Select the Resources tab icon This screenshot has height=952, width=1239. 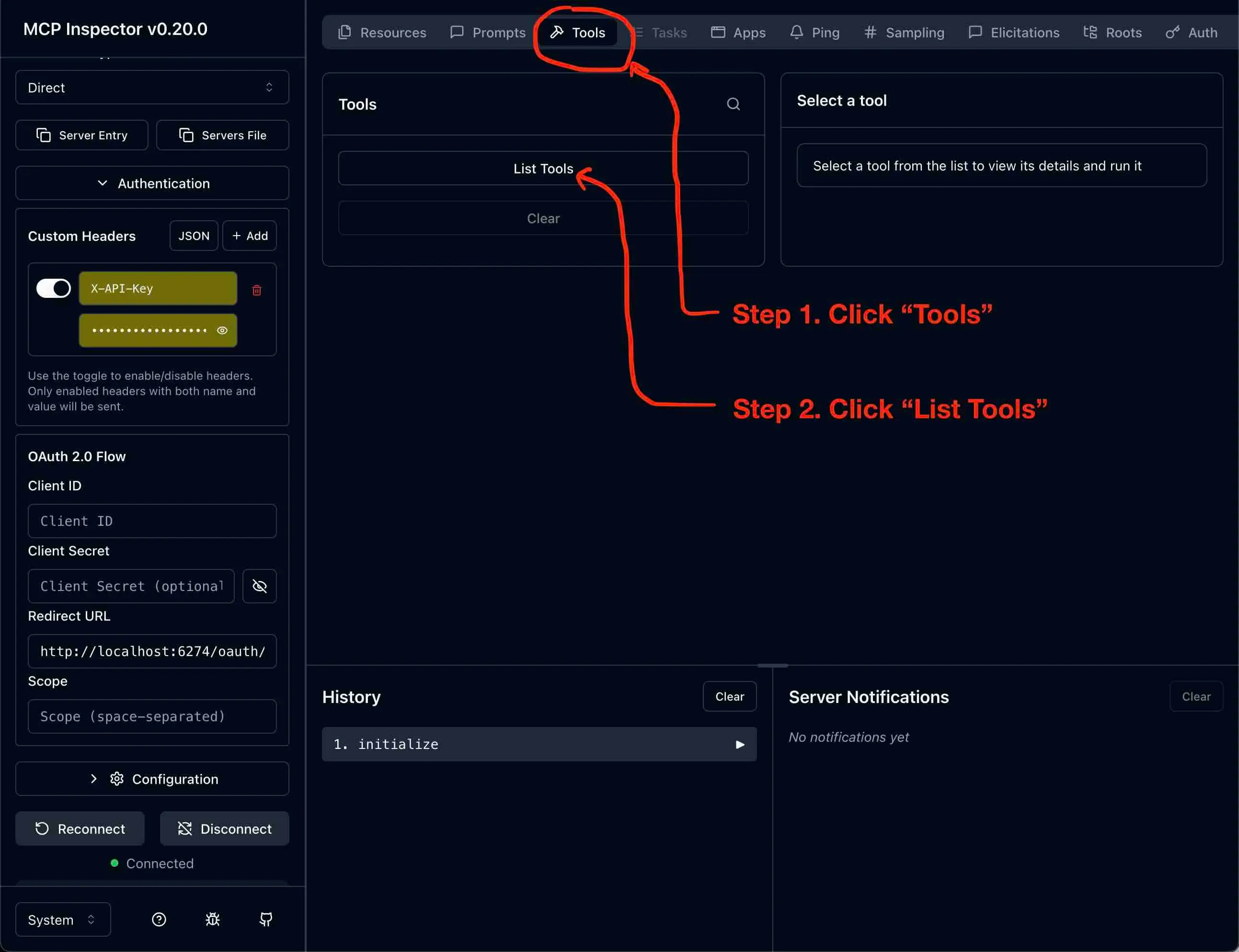pyautogui.click(x=345, y=32)
